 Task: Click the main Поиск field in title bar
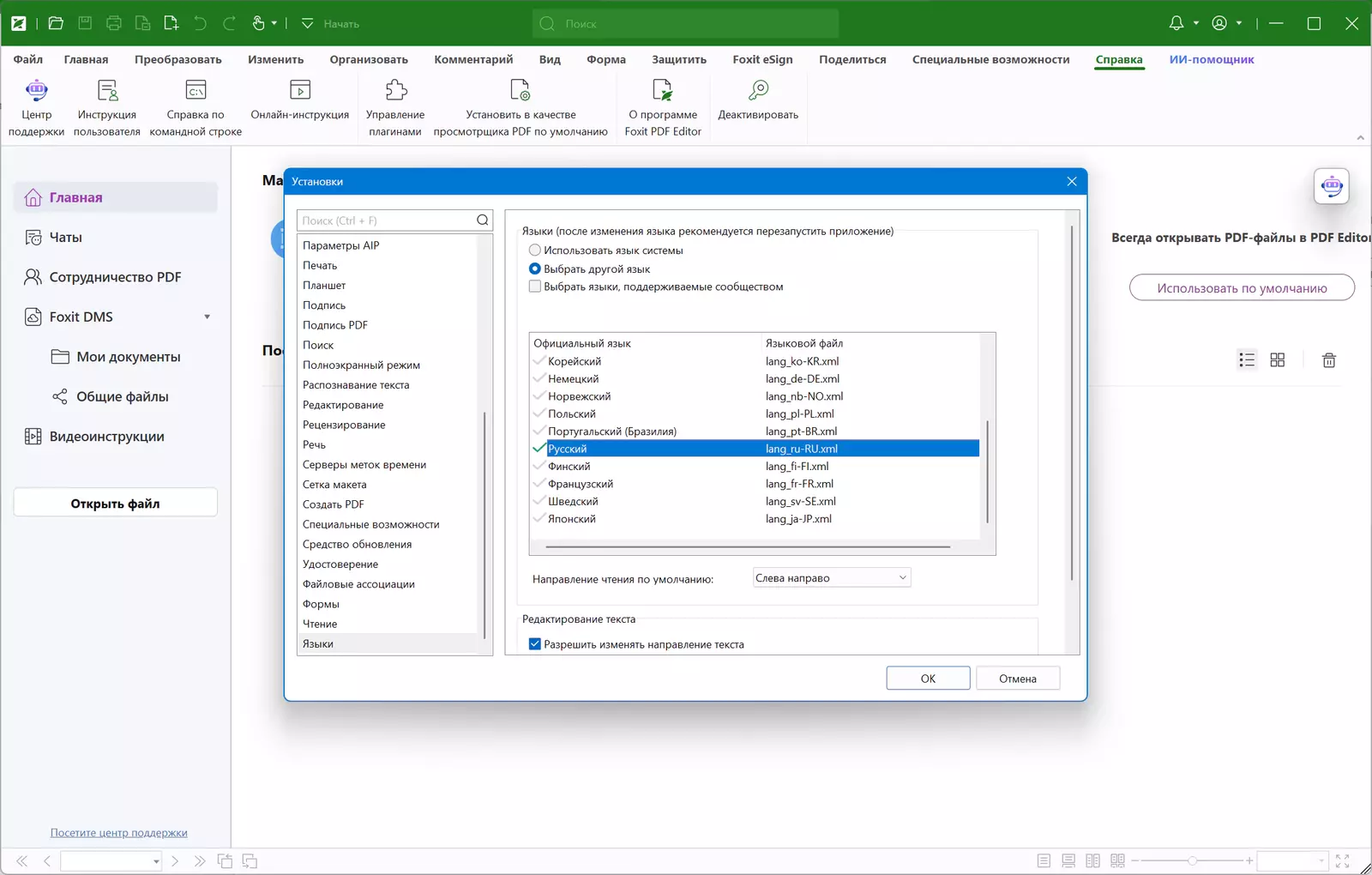tap(685, 23)
